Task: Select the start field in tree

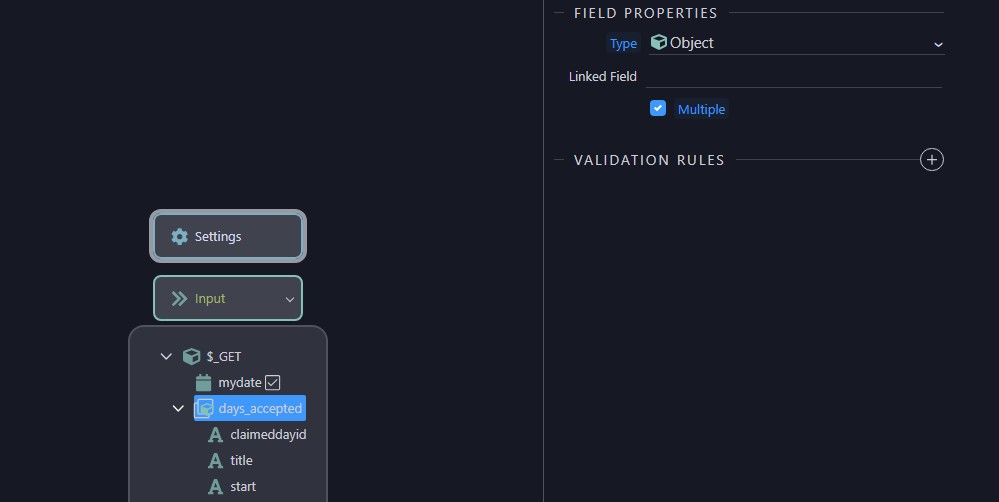Action: coord(243,487)
